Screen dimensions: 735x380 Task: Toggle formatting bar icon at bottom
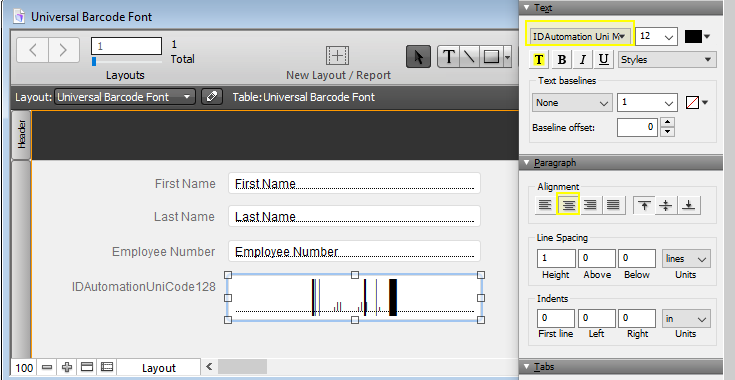point(107,367)
